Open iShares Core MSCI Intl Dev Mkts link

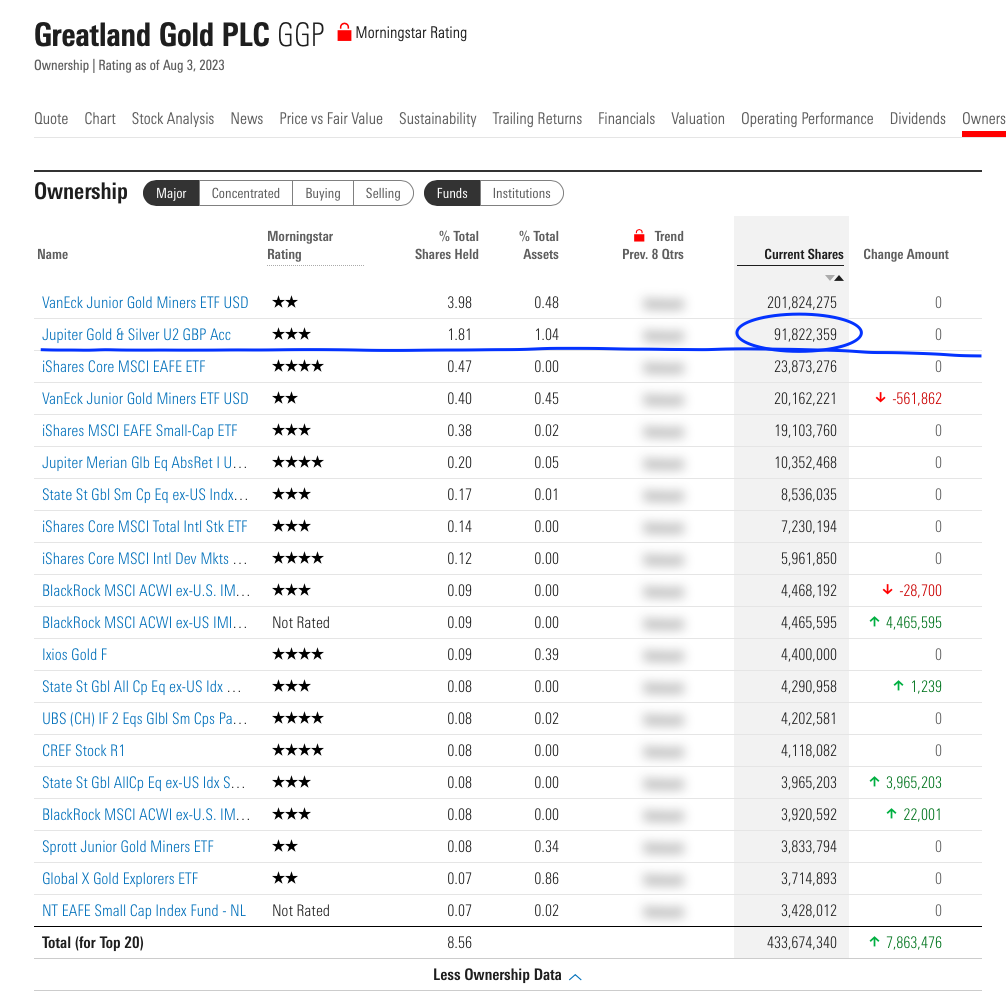(x=144, y=559)
